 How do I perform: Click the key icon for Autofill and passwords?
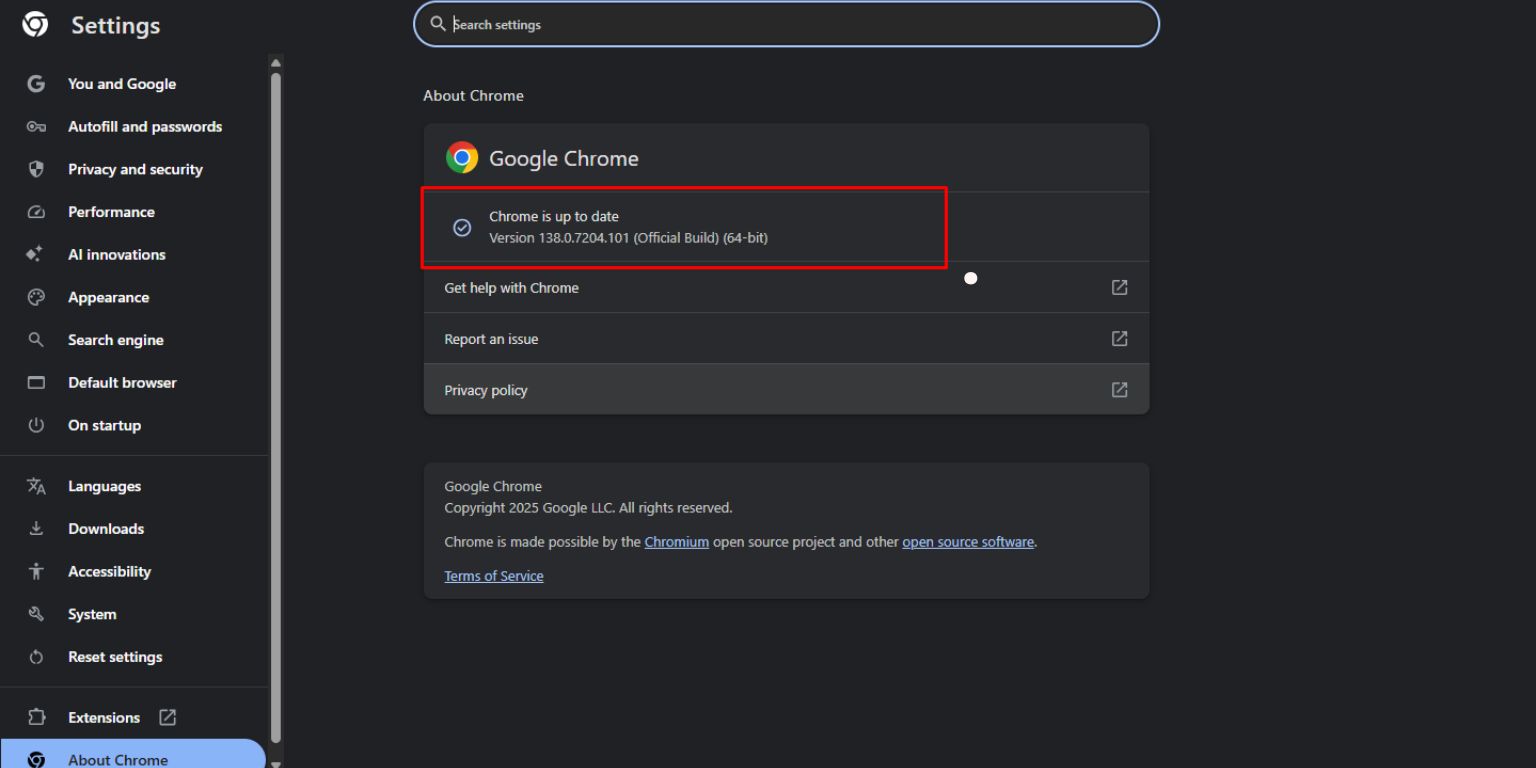tap(36, 127)
